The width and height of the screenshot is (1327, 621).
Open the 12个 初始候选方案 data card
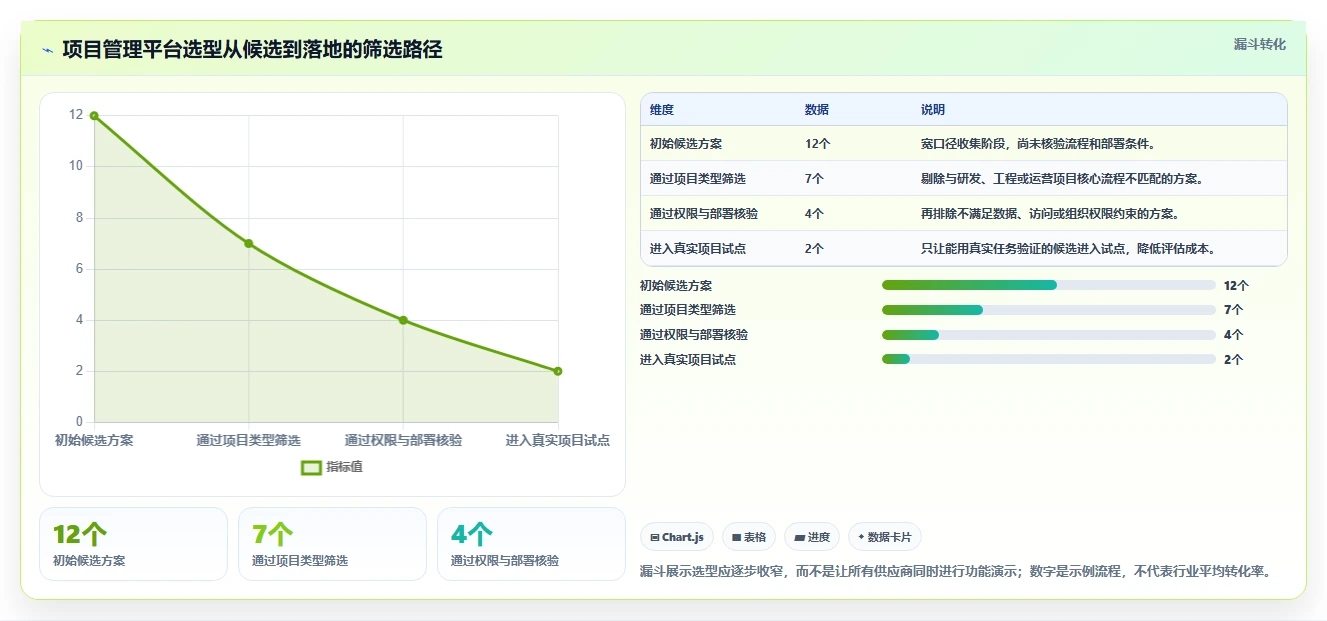(134, 544)
